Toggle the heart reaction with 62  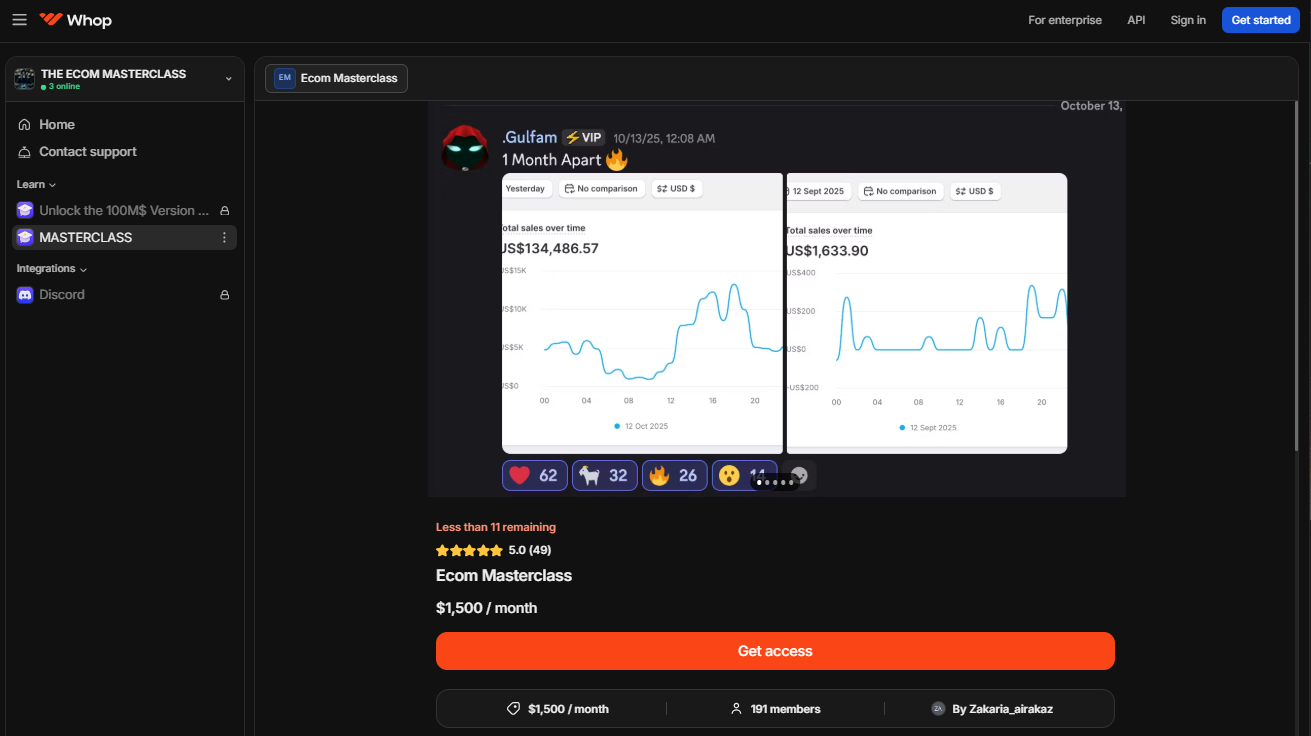(x=534, y=475)
